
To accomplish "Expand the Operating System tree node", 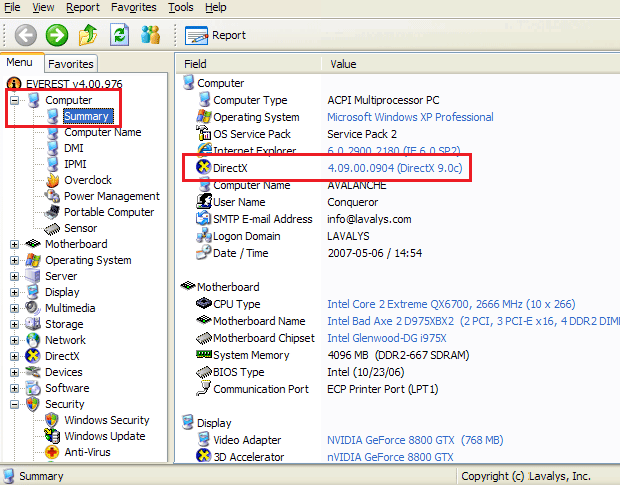I will tap(14, 260).
